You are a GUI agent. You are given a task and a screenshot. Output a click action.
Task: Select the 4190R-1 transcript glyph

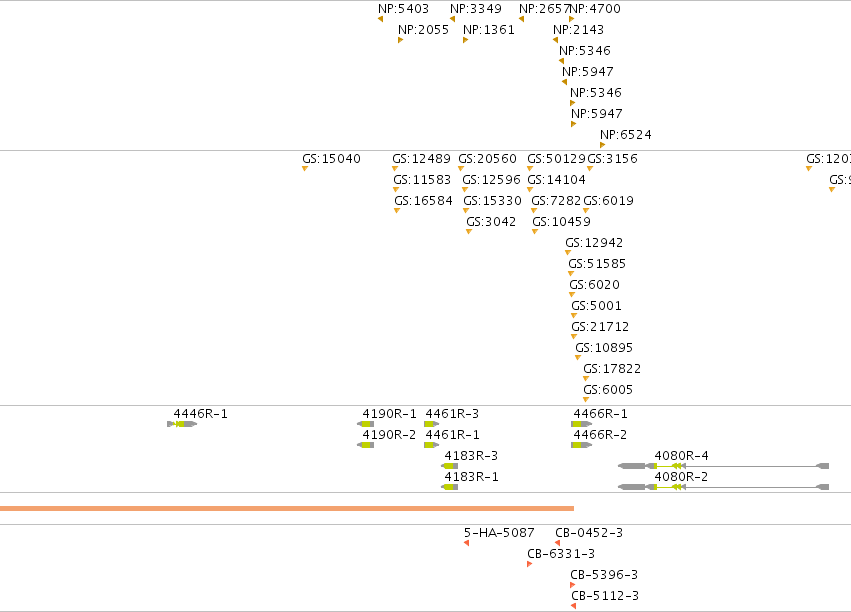coord(365,424)
